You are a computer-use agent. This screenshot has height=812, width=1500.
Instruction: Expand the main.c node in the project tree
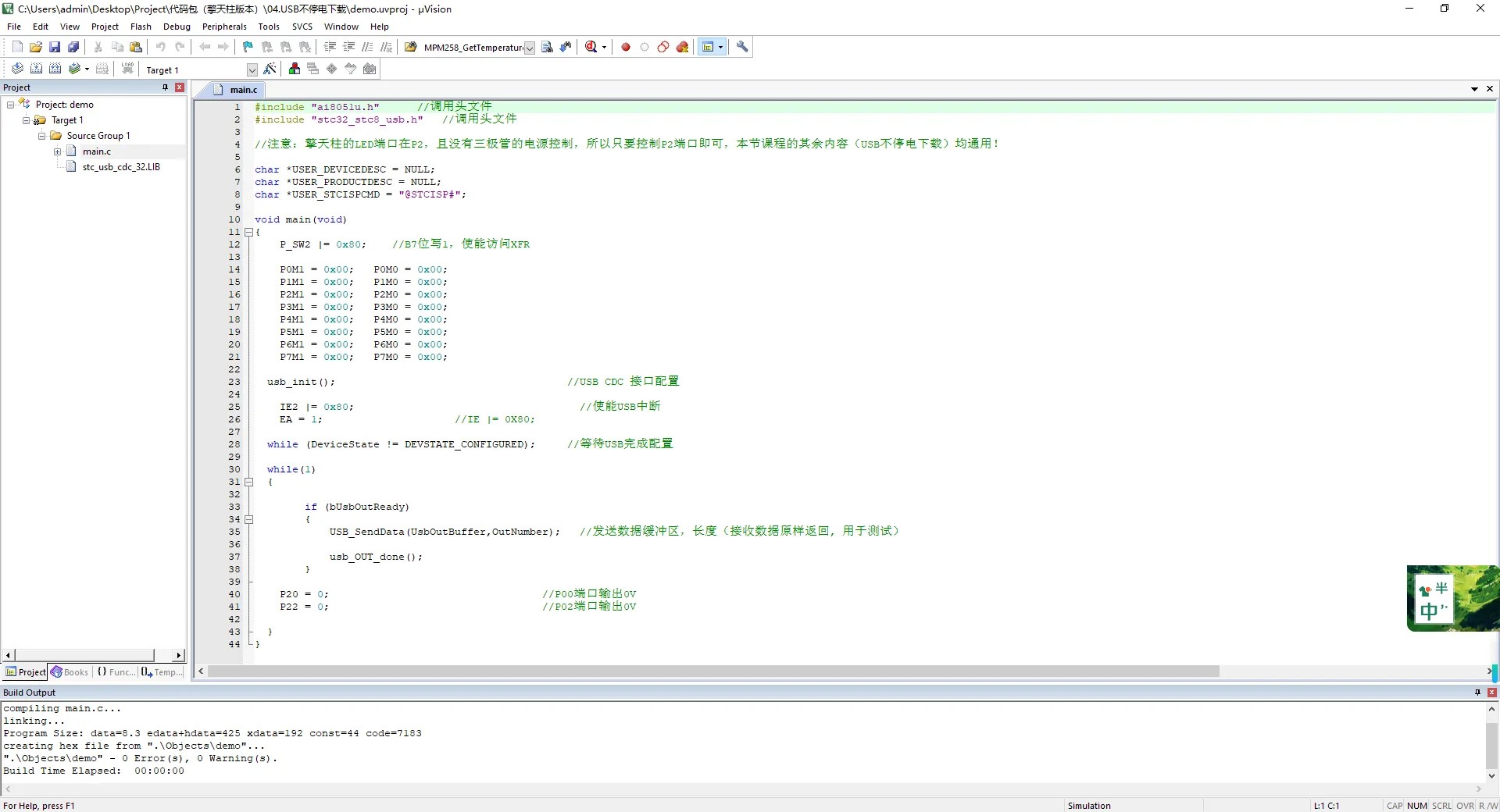pos(57,151)
